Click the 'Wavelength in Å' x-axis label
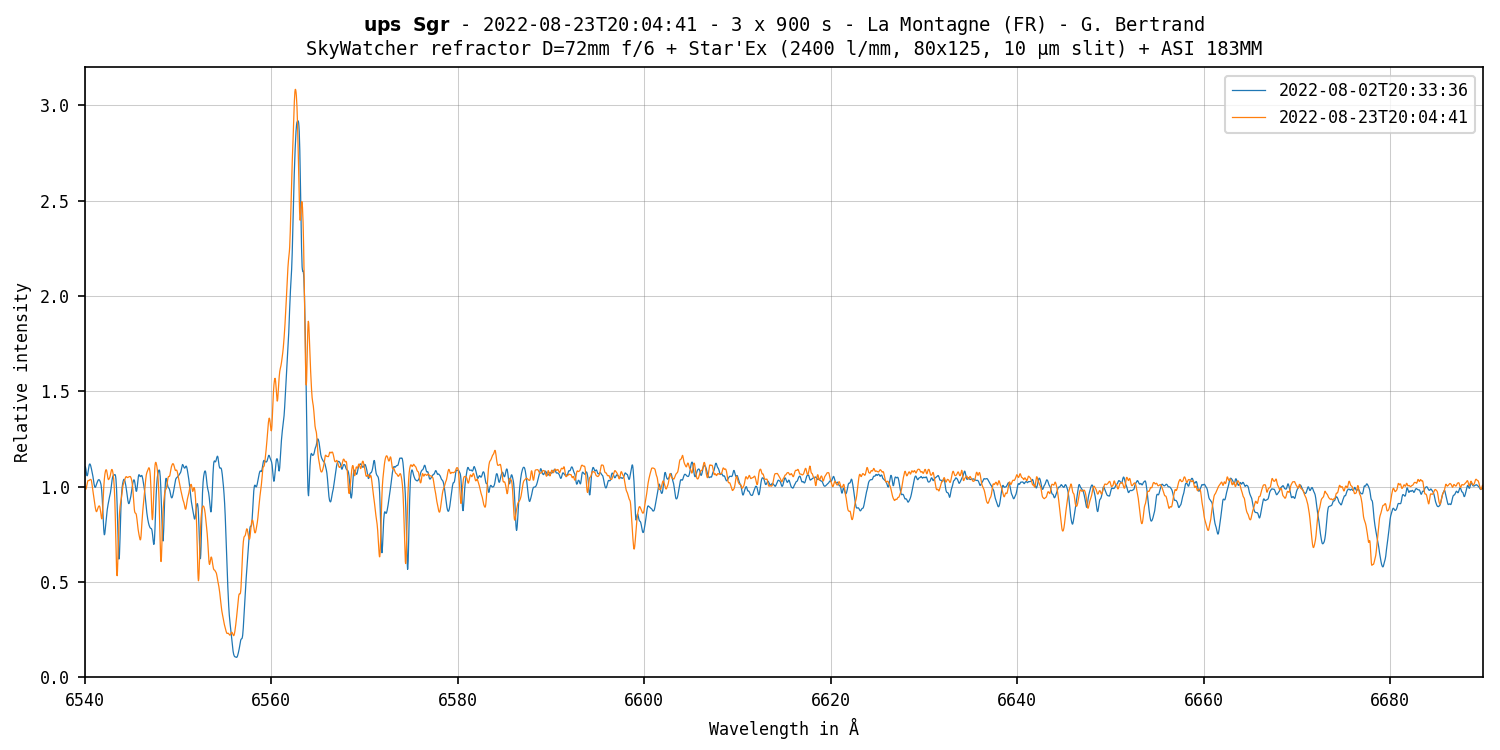This screenshot has height=750, width=1500. tap(783, 729)
